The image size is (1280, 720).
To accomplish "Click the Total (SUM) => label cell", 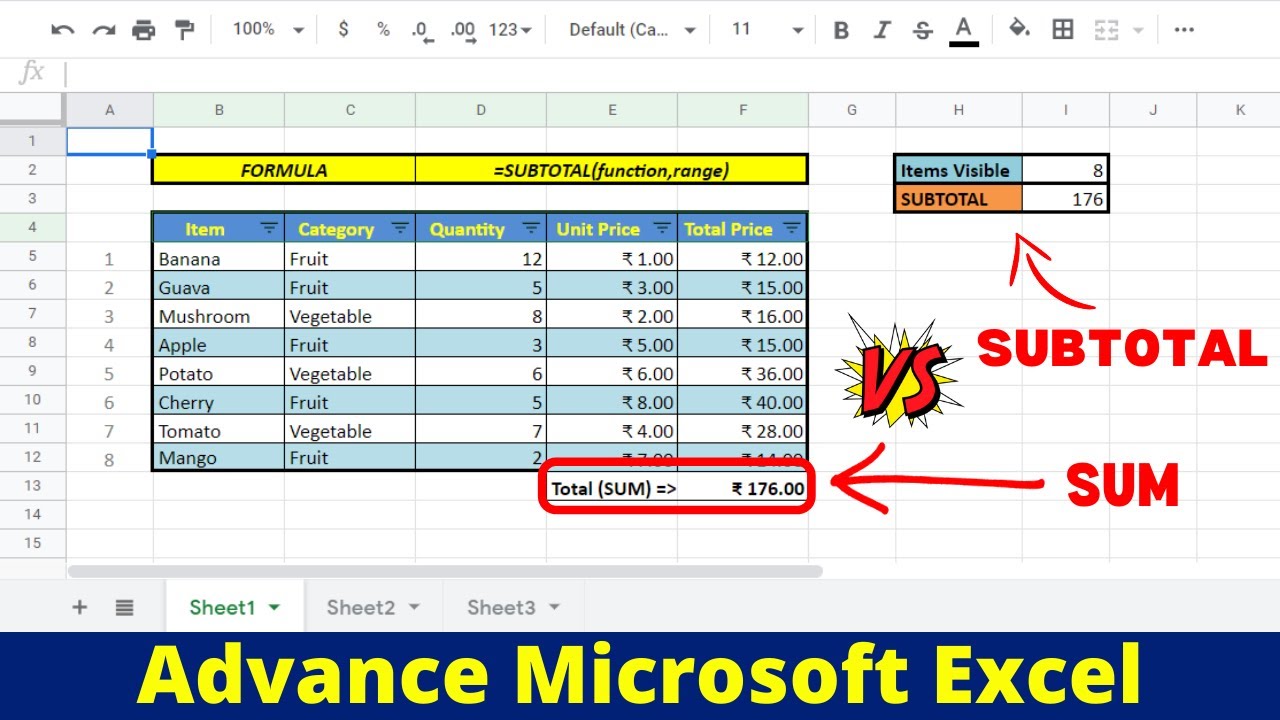I will point(612,489).
